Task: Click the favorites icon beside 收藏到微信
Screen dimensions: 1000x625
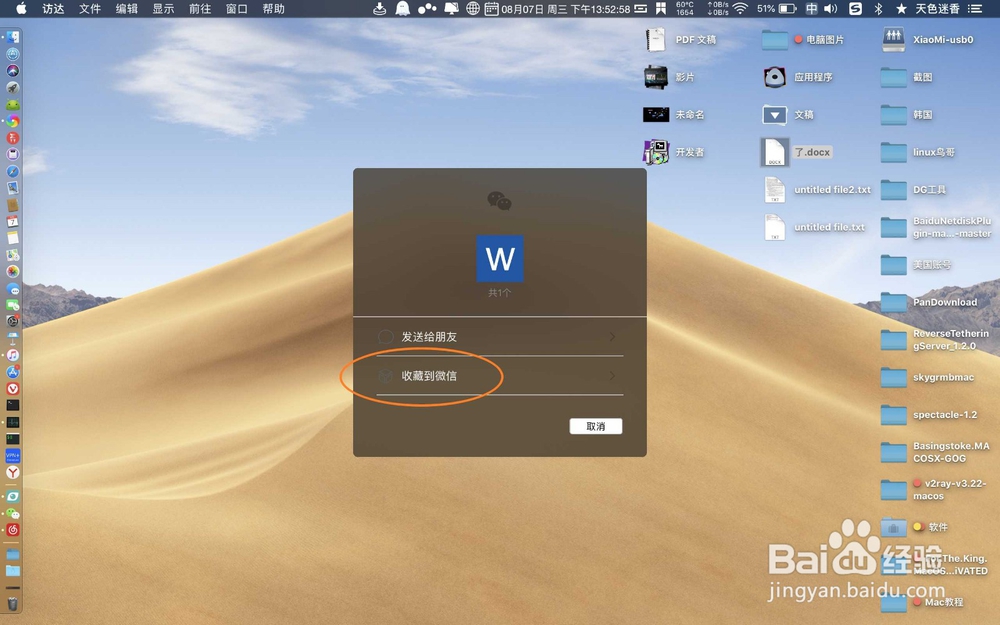Action: (386, 377)
